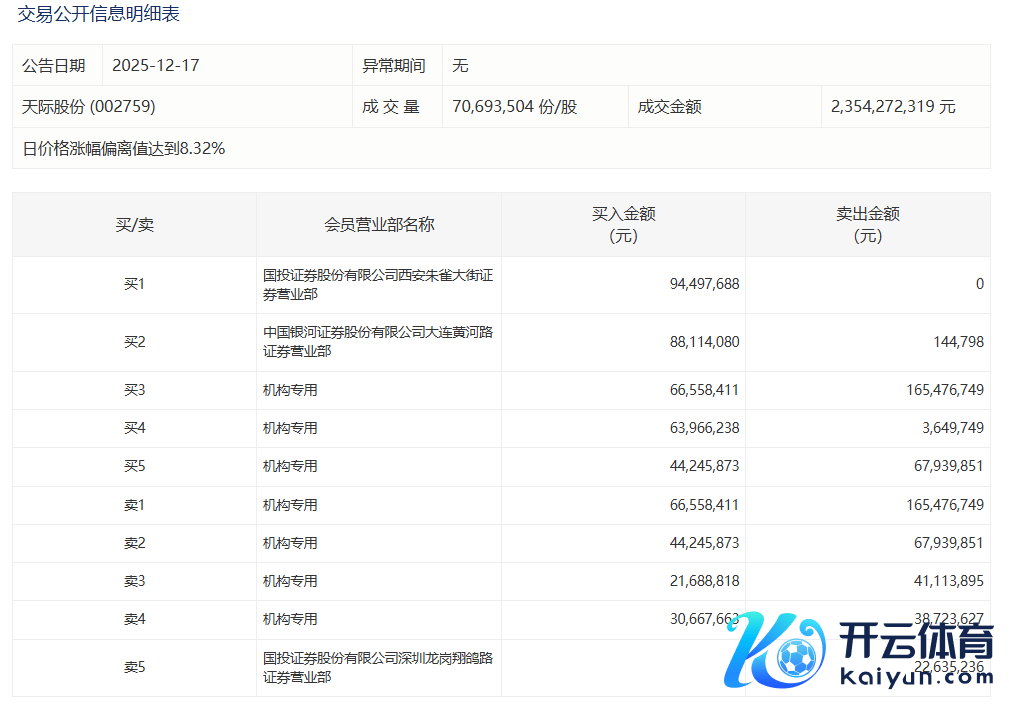Select the 卖3 row label

(x=134, y=581)
